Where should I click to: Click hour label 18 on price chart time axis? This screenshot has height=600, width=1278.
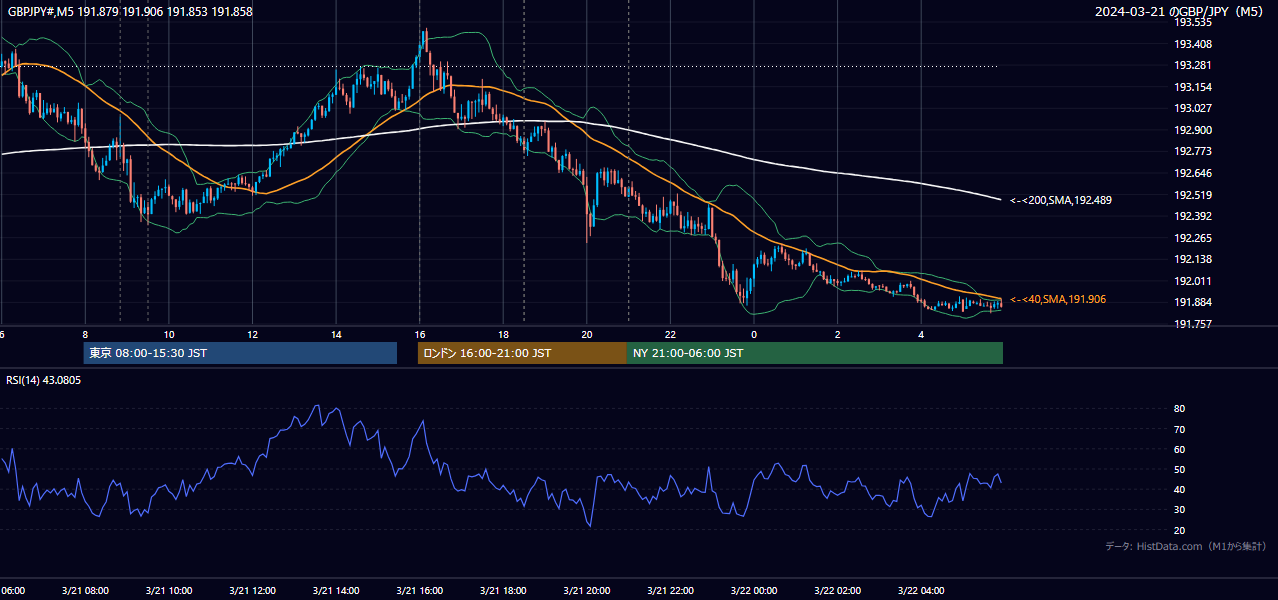[x=503, y=334]
